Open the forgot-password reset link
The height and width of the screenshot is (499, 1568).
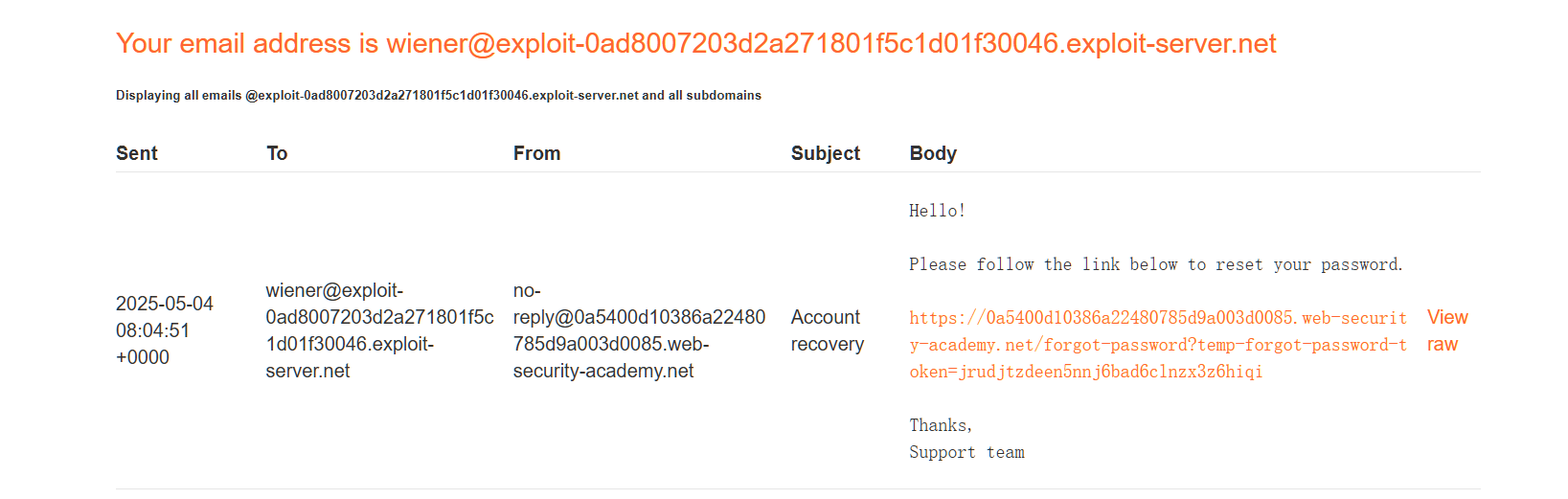[x=1157, y=344]
